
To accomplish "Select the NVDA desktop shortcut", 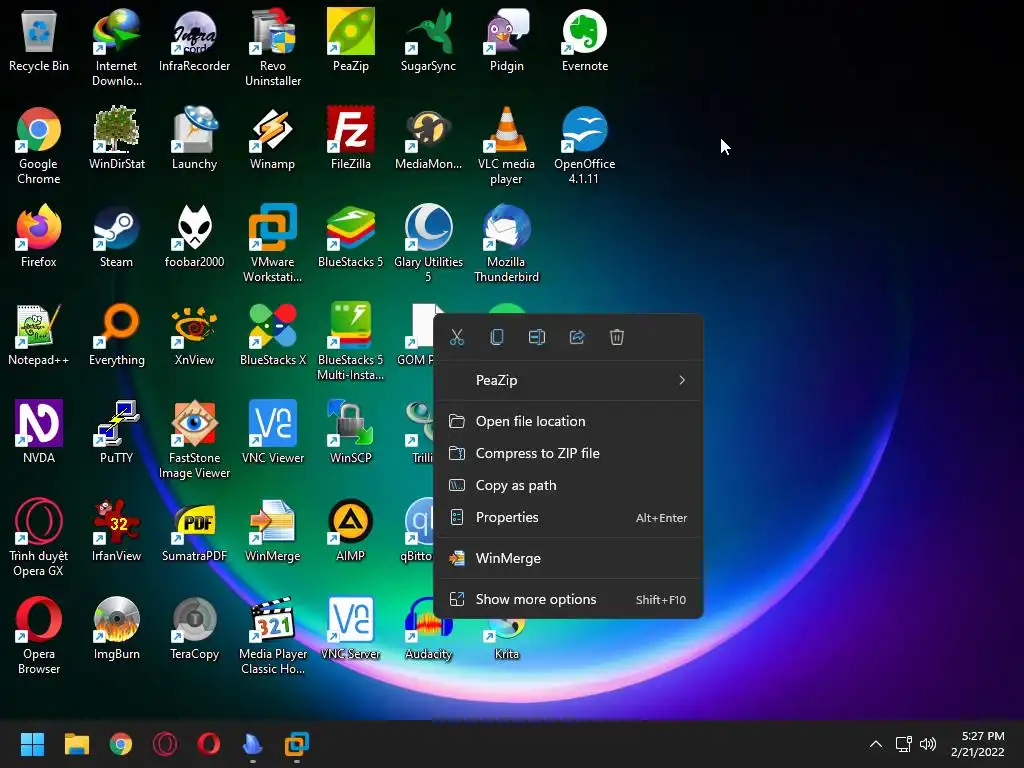I will click(39, 432).
